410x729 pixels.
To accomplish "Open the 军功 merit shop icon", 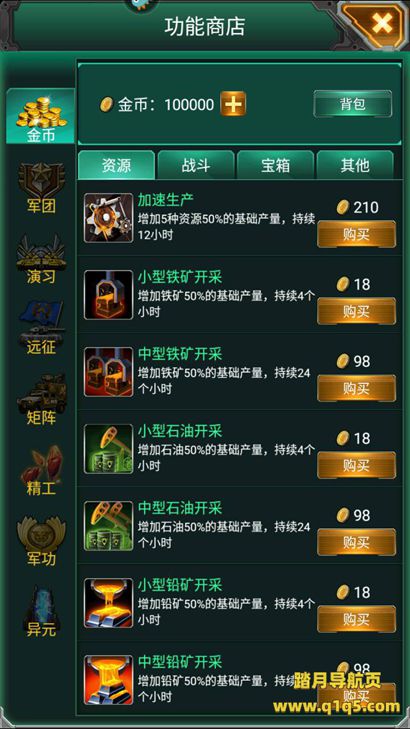I will (41, 541).
